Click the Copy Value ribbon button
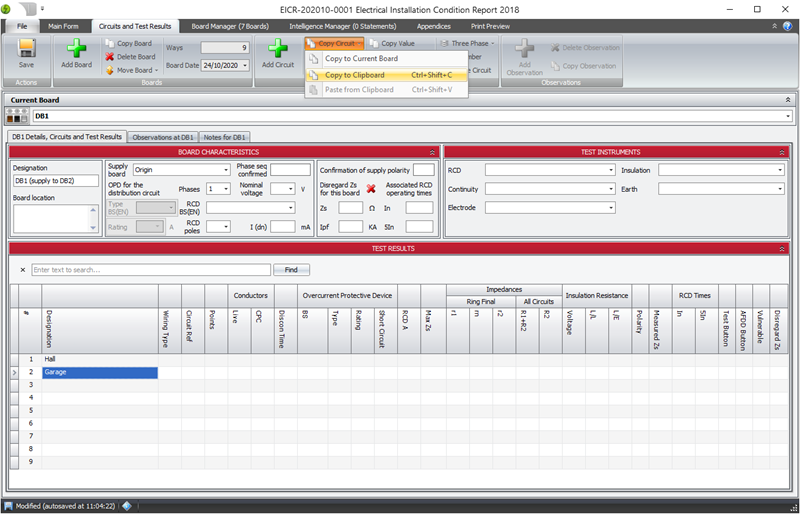Screen dimensions: 800x514 tap(392, 43)
